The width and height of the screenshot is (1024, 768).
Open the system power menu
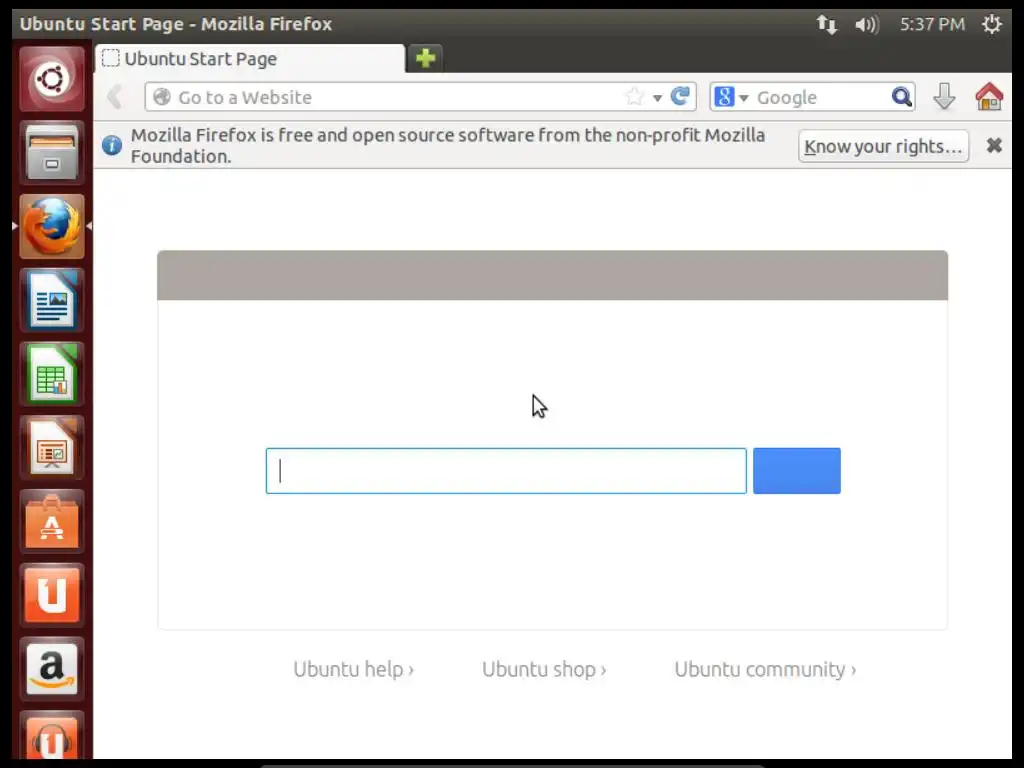(x=991, y=24)
